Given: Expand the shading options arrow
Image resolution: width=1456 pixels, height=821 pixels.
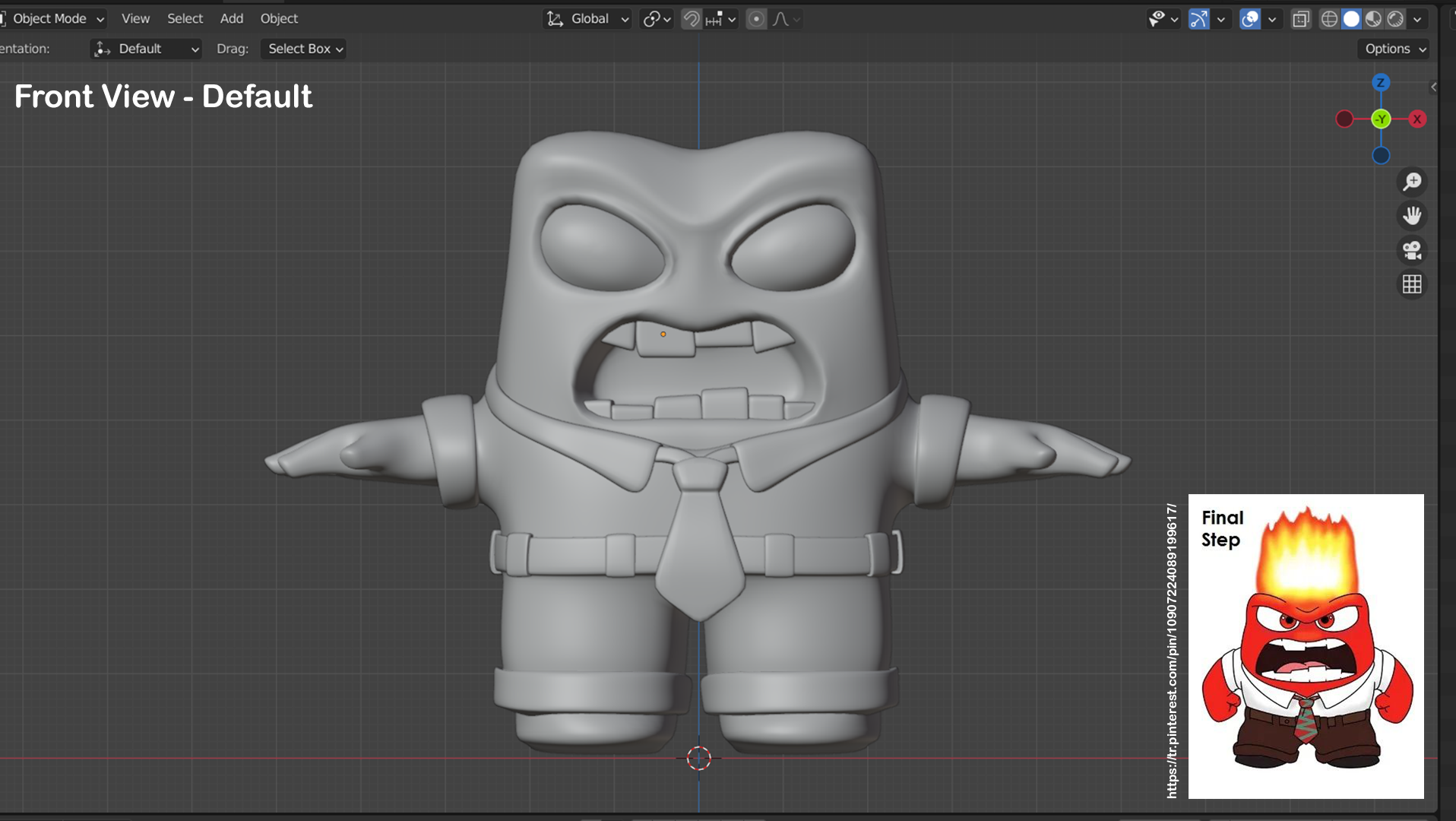Looking at the screenshot, I should tap(1417, 19).
